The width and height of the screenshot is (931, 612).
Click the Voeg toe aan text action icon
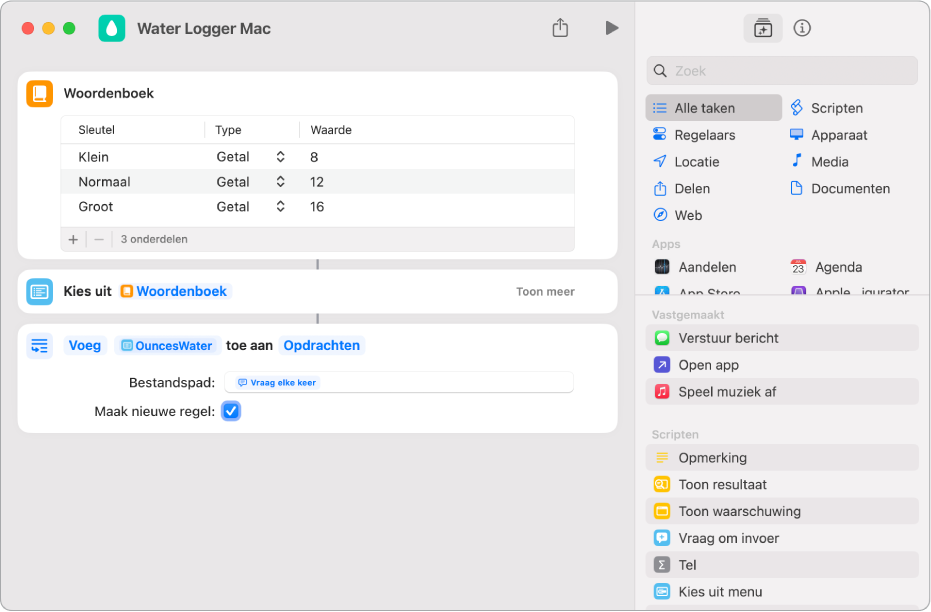pos(40,345)
